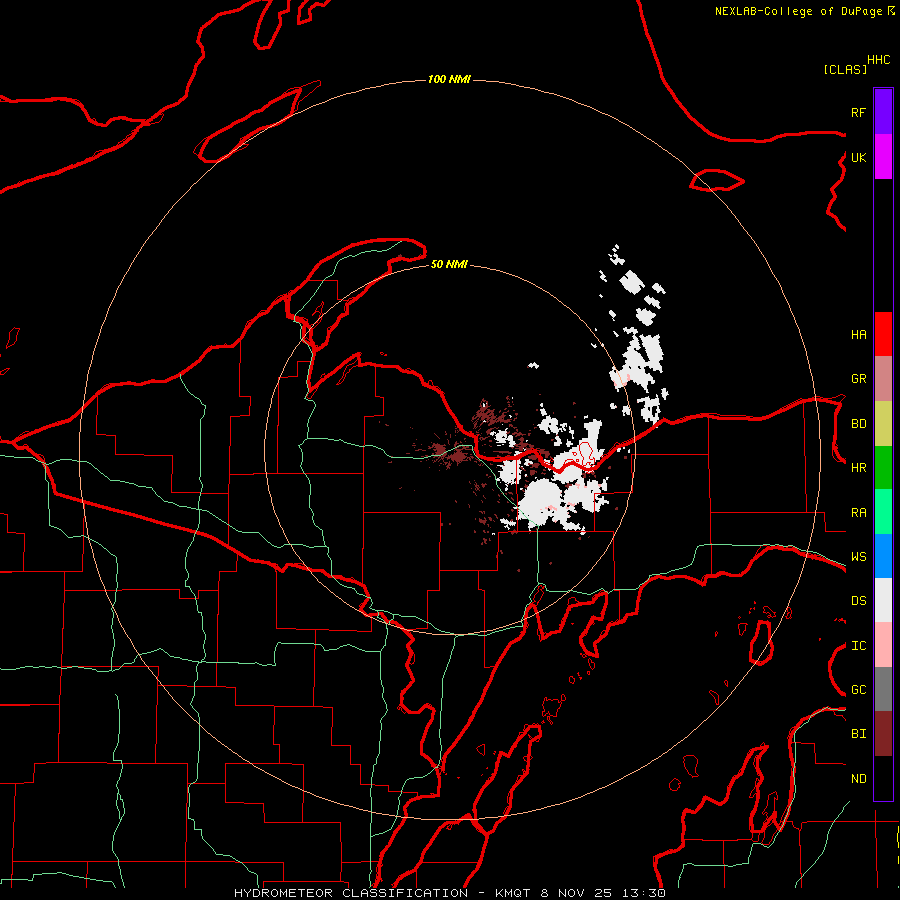Click the 'UK' legend label
The image size is (900, 900).
858,157
